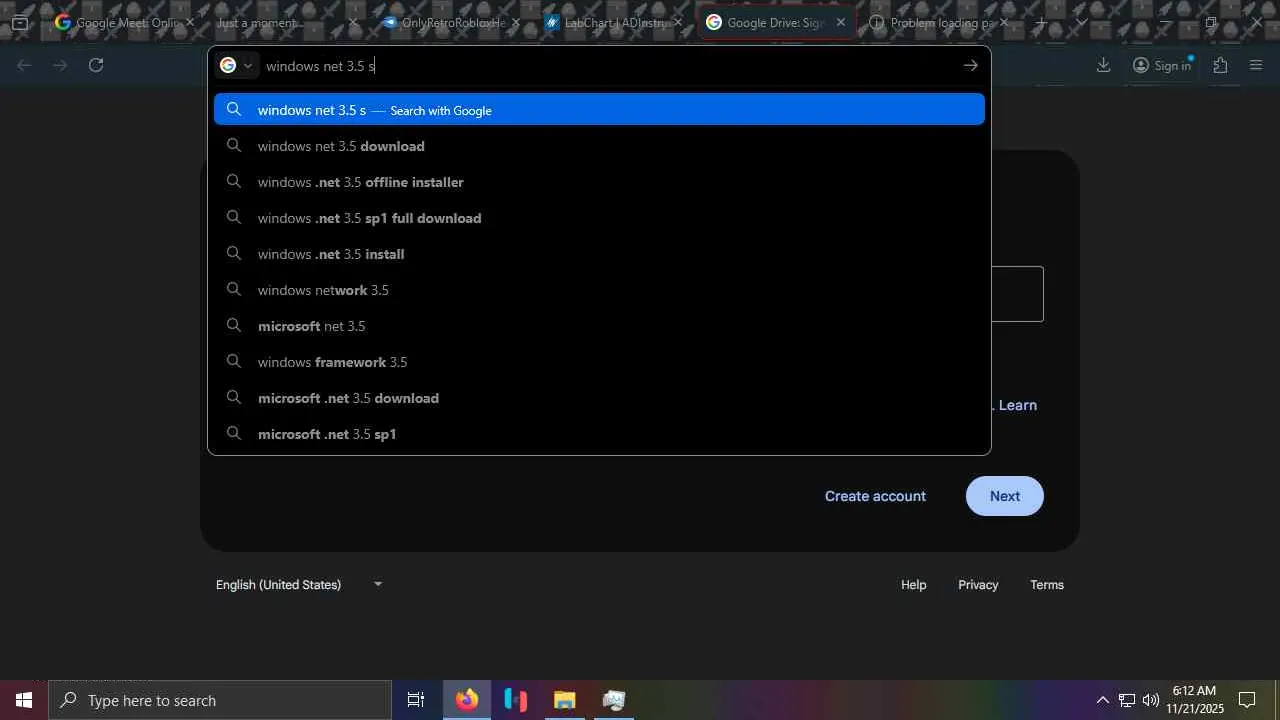Open the Firefox View icon
Viewport: 1280px width, 720px height.
[19, 22]
